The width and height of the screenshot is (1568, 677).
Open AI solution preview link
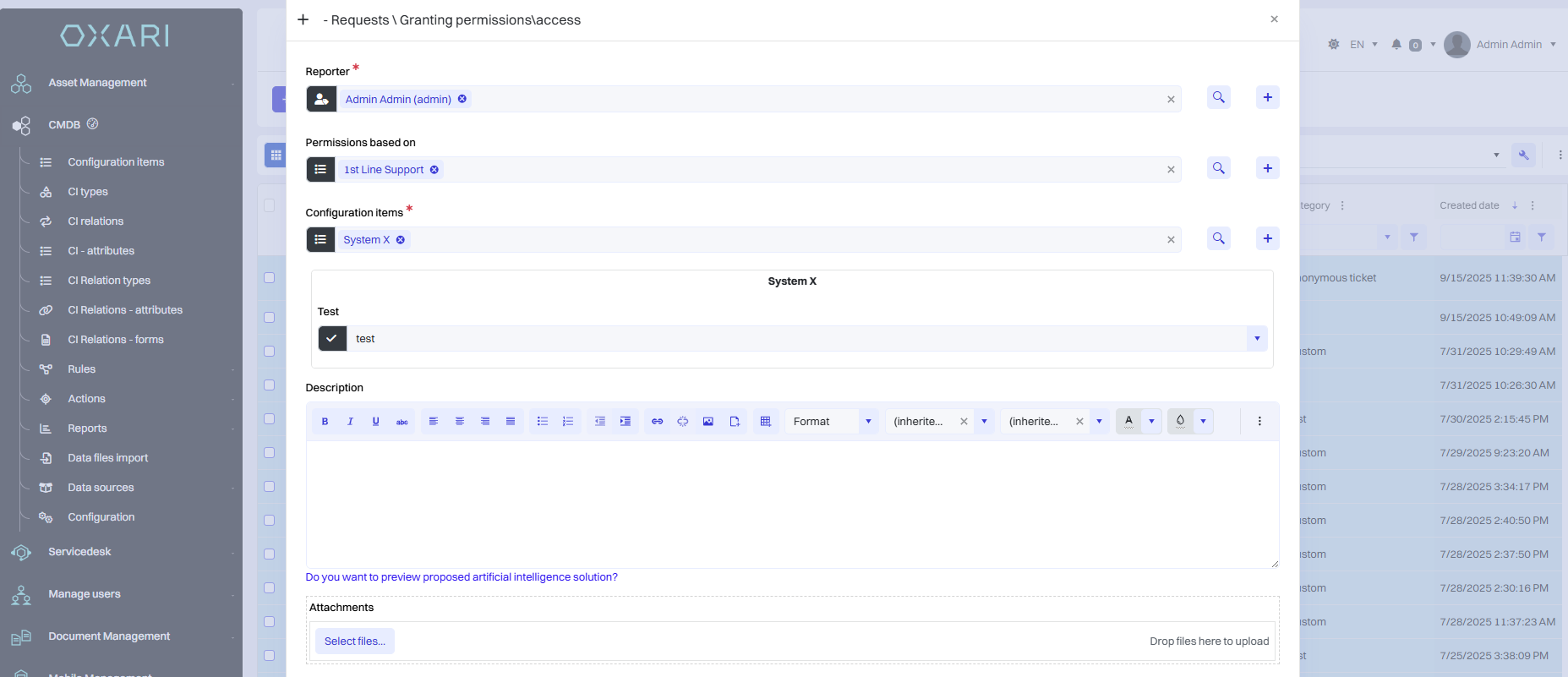(462, 577)
